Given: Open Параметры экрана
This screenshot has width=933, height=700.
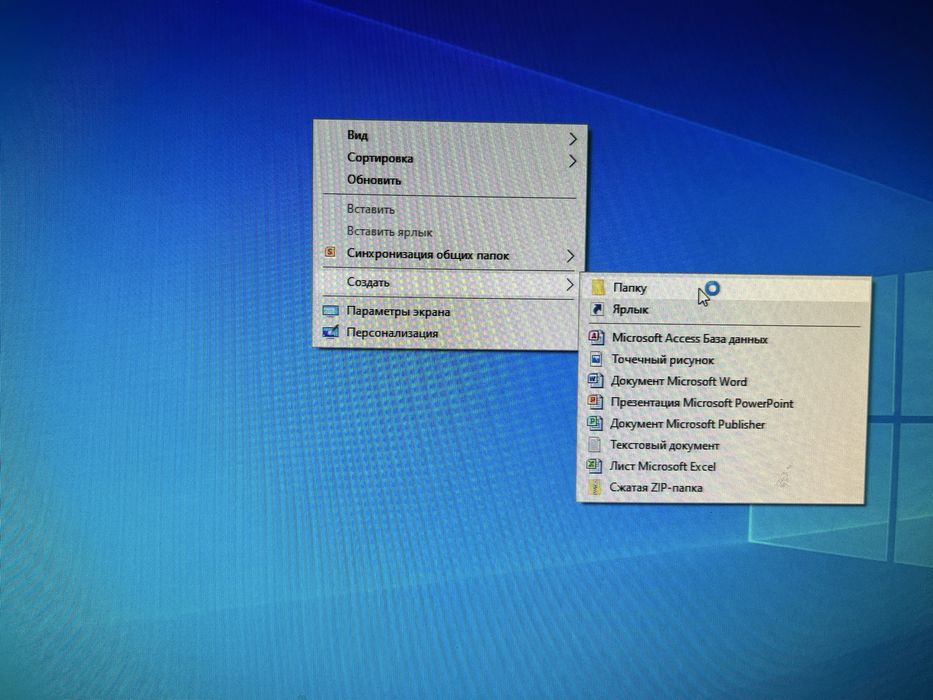Looking at the screenshot, I should [446, 311].
